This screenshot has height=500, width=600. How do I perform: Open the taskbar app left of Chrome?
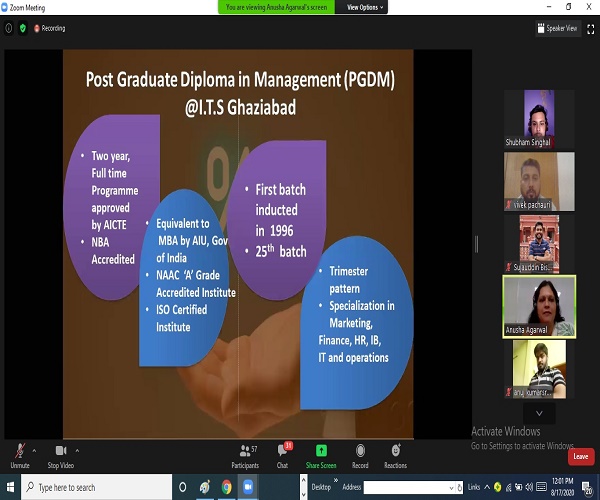(x=205, y=487)
